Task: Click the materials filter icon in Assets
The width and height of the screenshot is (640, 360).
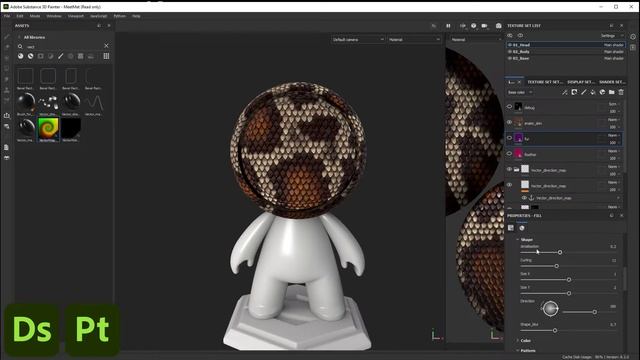Action: pos(20,56)
